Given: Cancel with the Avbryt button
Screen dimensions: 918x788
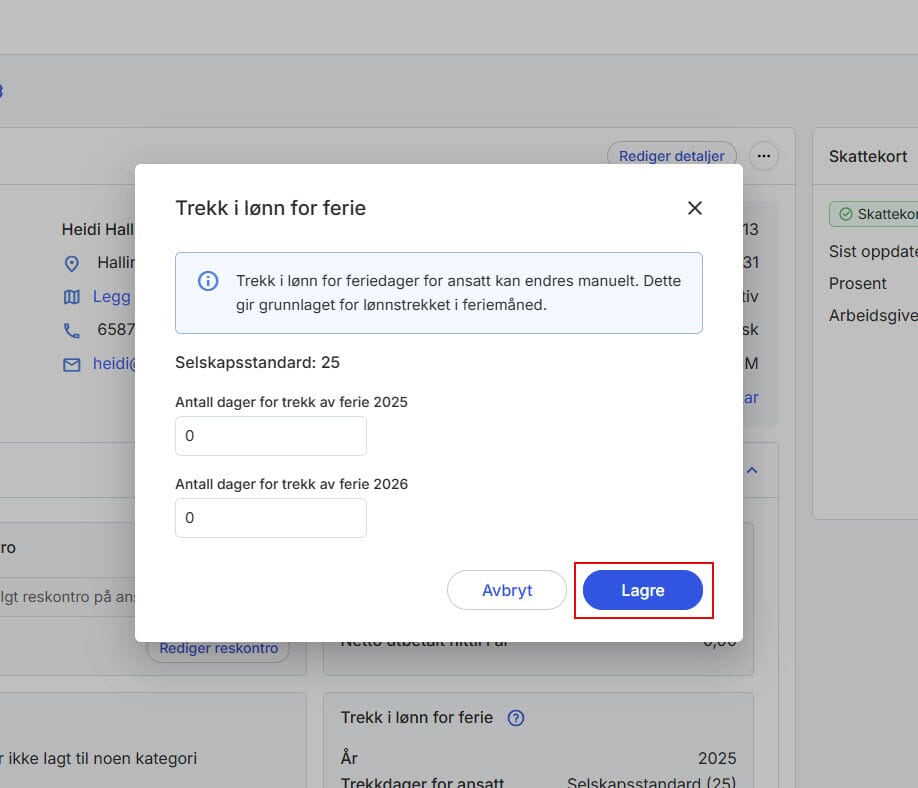Looking at the screenshot, I should tap(507, 590).
